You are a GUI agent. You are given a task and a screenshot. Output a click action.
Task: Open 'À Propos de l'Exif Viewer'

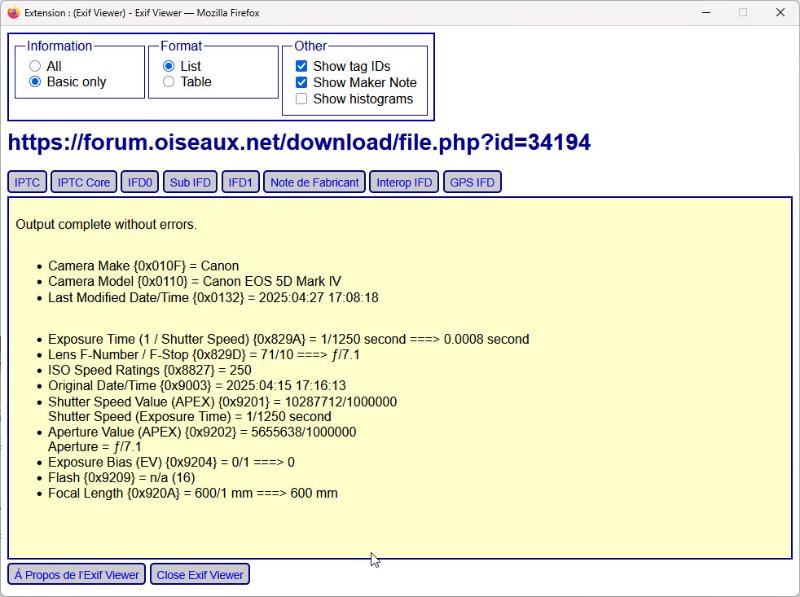pos(77,574)
